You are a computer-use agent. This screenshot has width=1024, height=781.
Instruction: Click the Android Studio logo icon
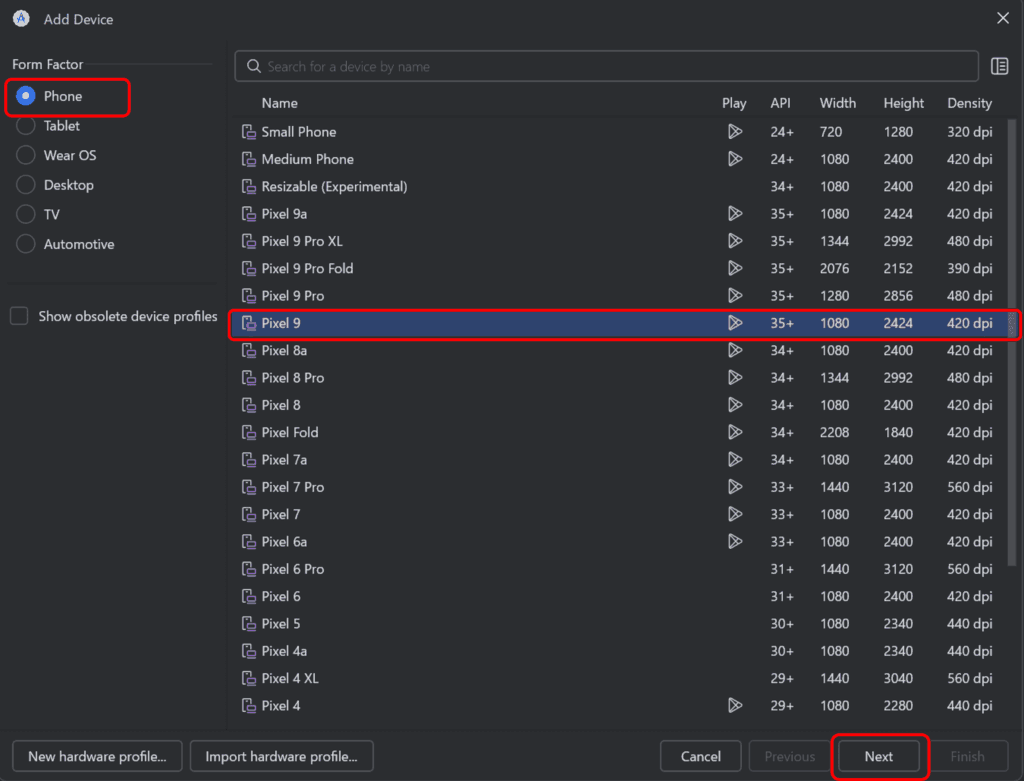tap(22, 18)
